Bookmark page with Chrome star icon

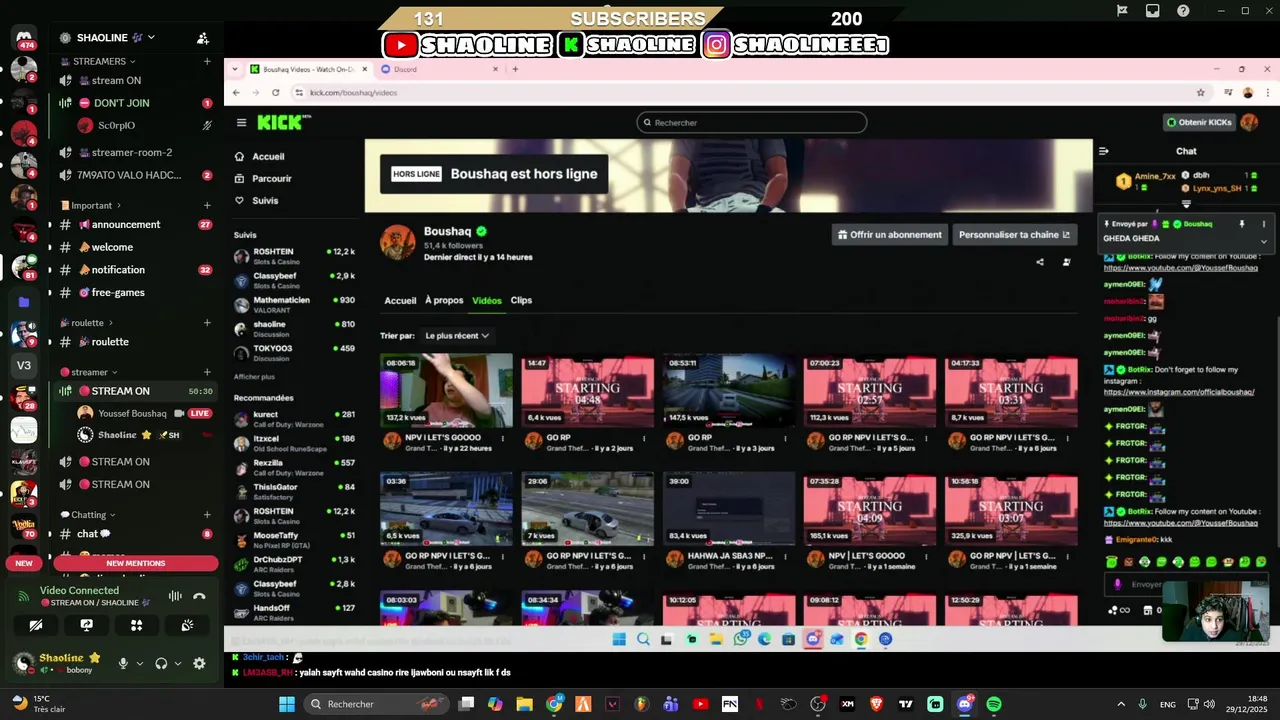click(1201, 92)
